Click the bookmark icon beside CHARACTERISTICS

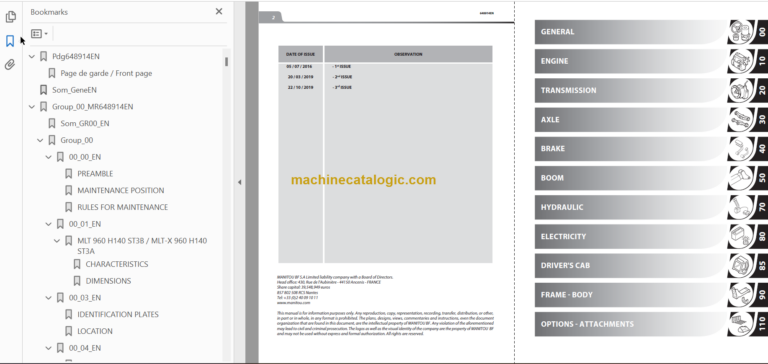(77, 264)
